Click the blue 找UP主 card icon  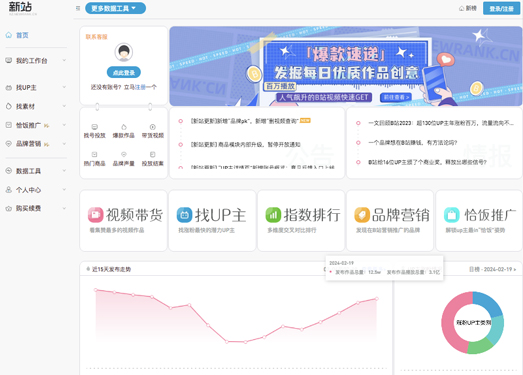[184, 215]
